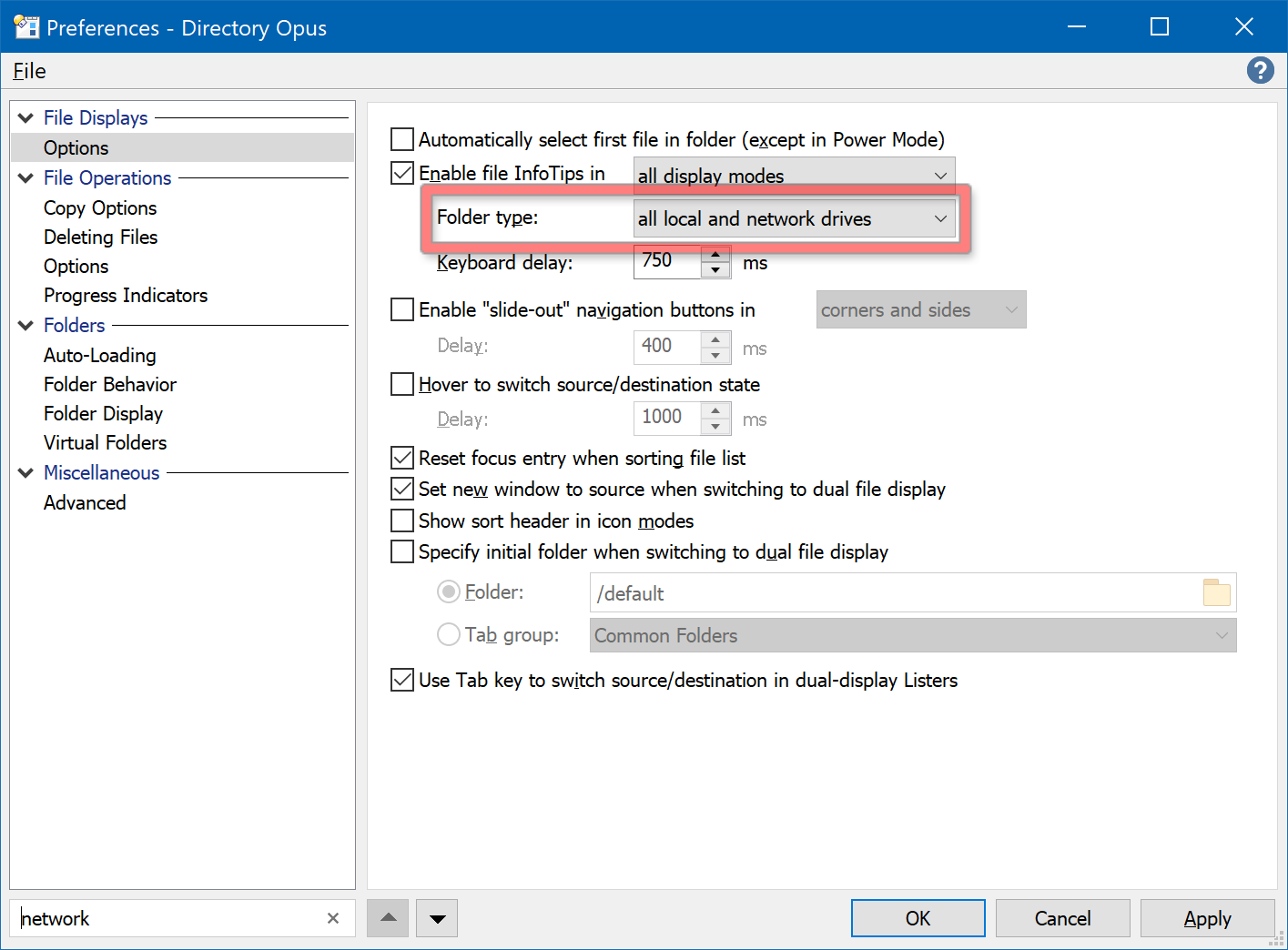Open the InfoTips display modes dropdown
Image resolution: width=1288 pixels, height=950 pixels.
[x=794, y=175]
